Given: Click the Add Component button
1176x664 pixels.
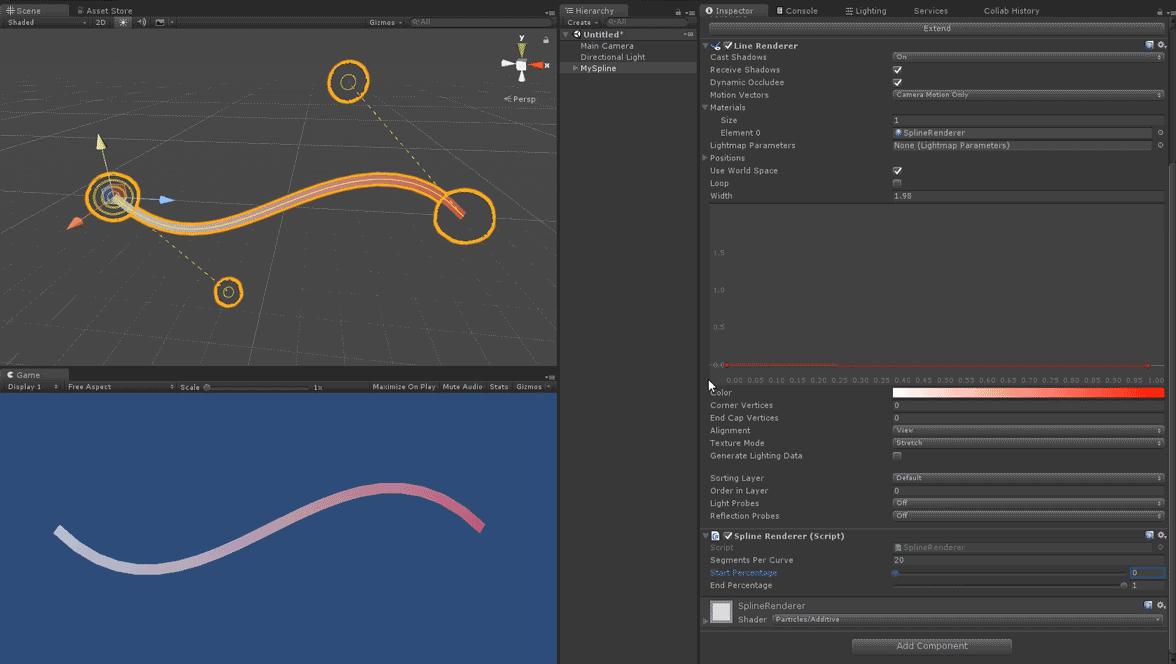Looking at the screenshot, I should [x=931, y=646].
